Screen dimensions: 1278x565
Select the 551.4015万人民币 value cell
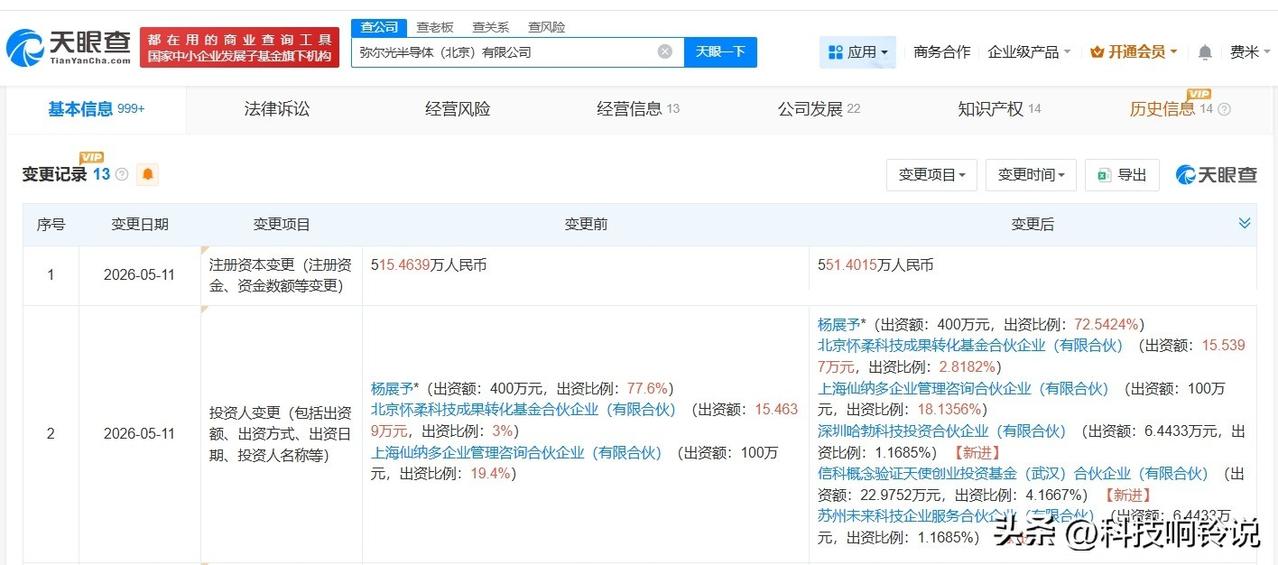876,266
